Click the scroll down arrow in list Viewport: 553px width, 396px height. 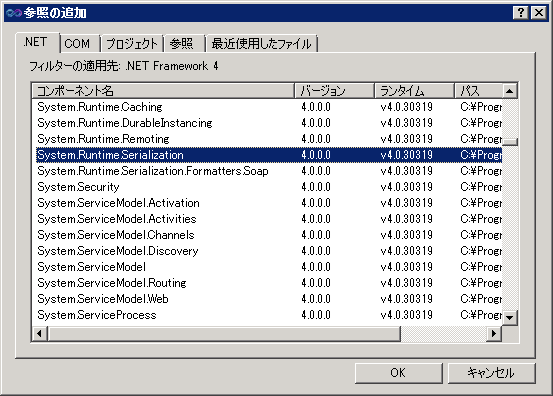coord(509,318)
